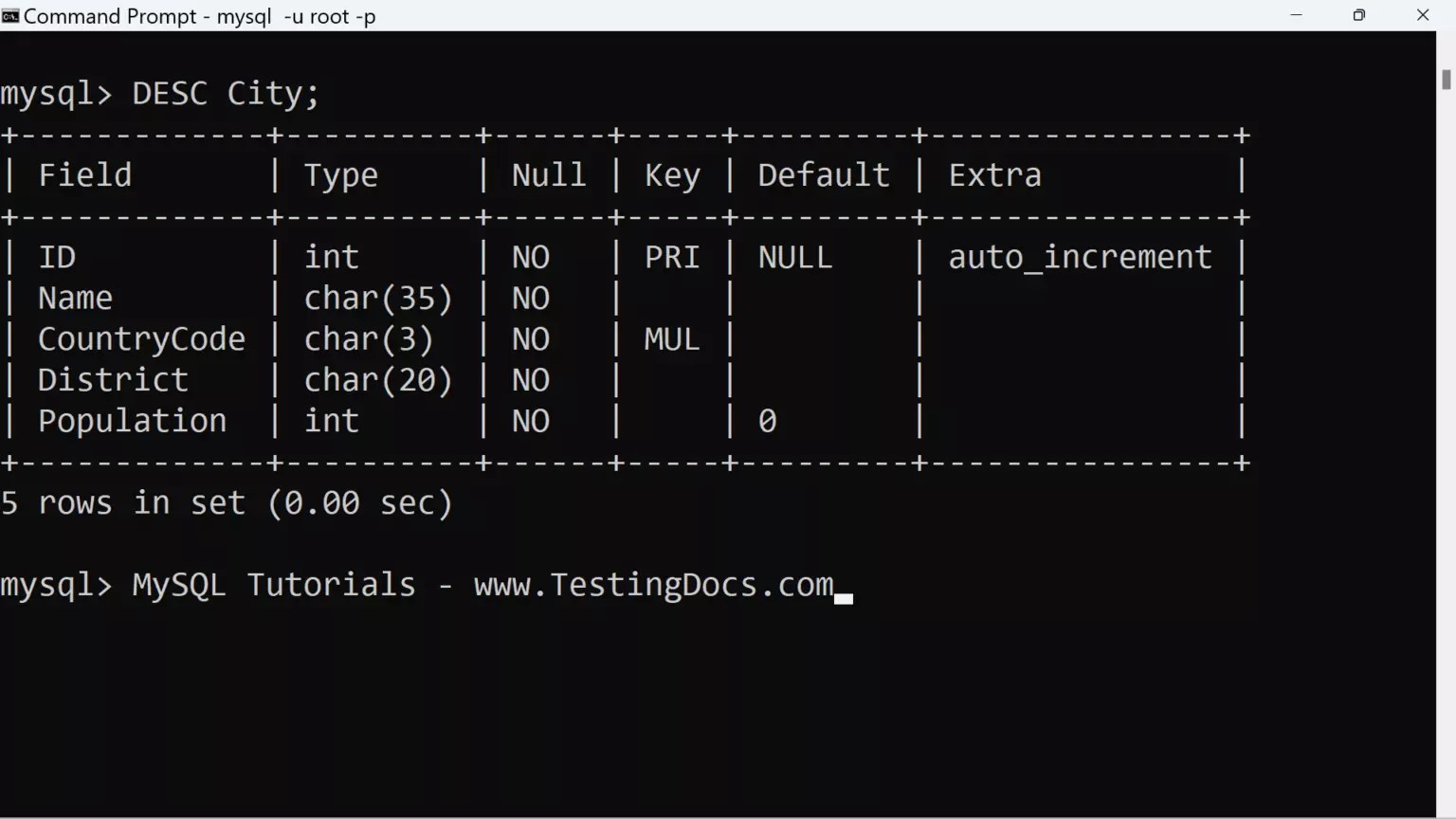Click the scrollbar on the right edge
The image size is (1456, 819).
tap(1445, 76)
